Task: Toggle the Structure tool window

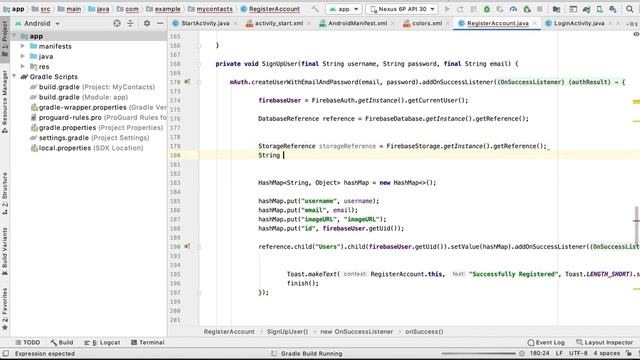Action: point(5,193)
